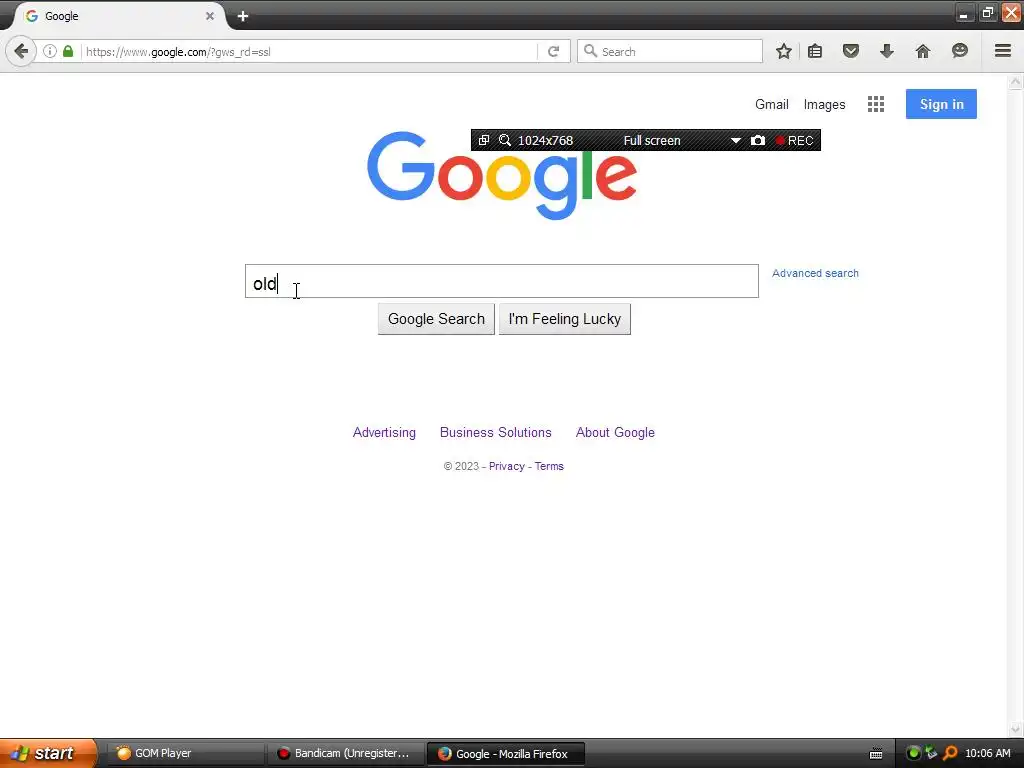Switch to Bandicam taskbar window
Screen dimensions: 1024x768
[x=346, y=753]
